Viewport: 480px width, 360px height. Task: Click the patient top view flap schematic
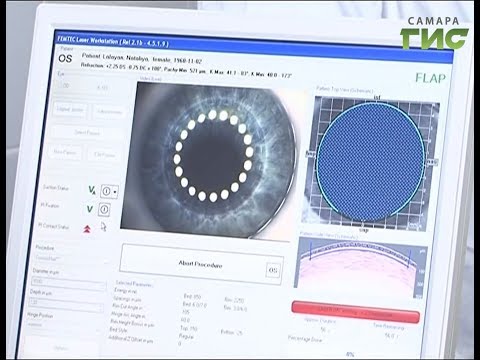[x=370, y=163]
